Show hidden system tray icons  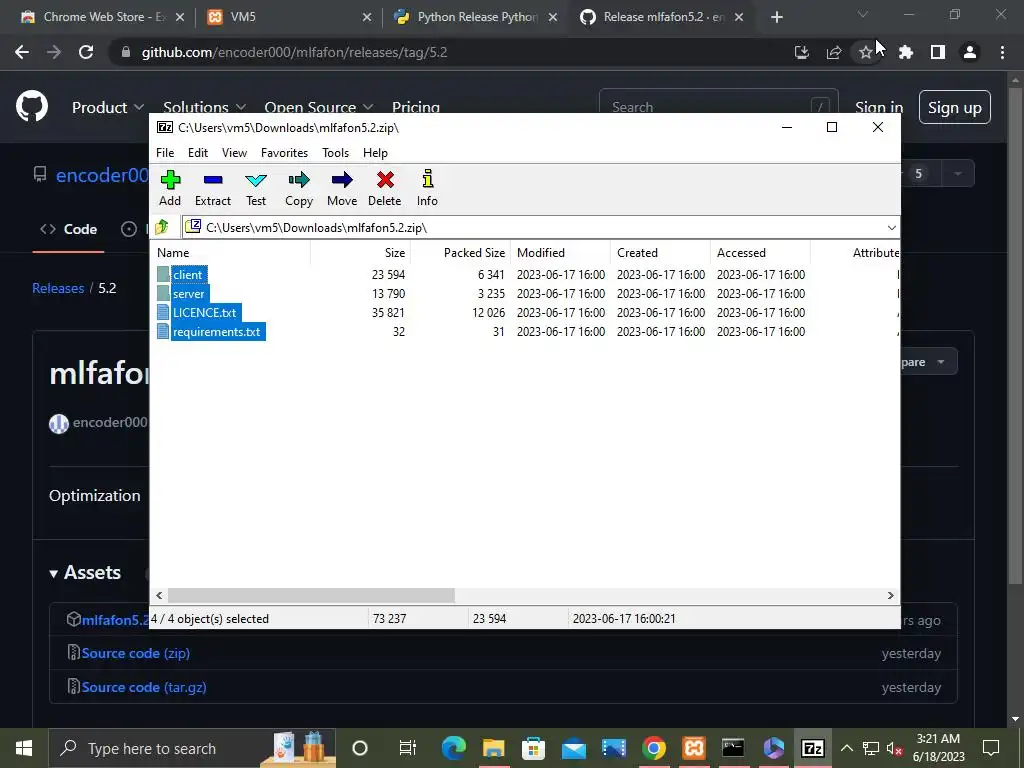click(x=846, y=748)
